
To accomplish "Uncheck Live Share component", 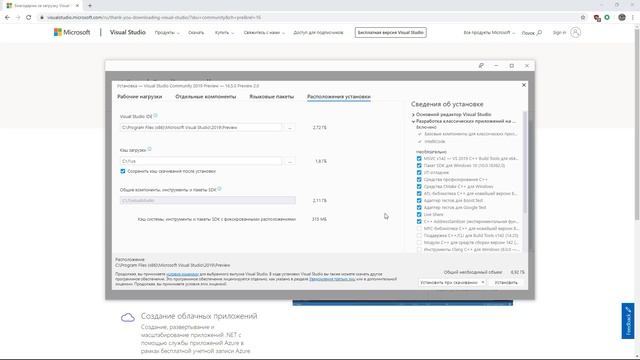I will [419, 214].
